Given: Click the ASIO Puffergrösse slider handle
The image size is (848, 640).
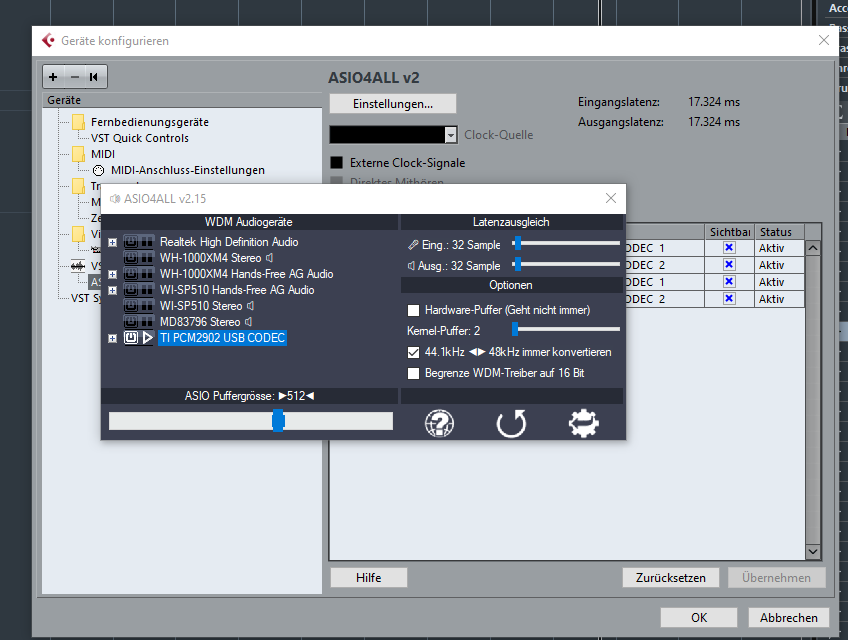Looking at the screenshot, I should 278,420.
